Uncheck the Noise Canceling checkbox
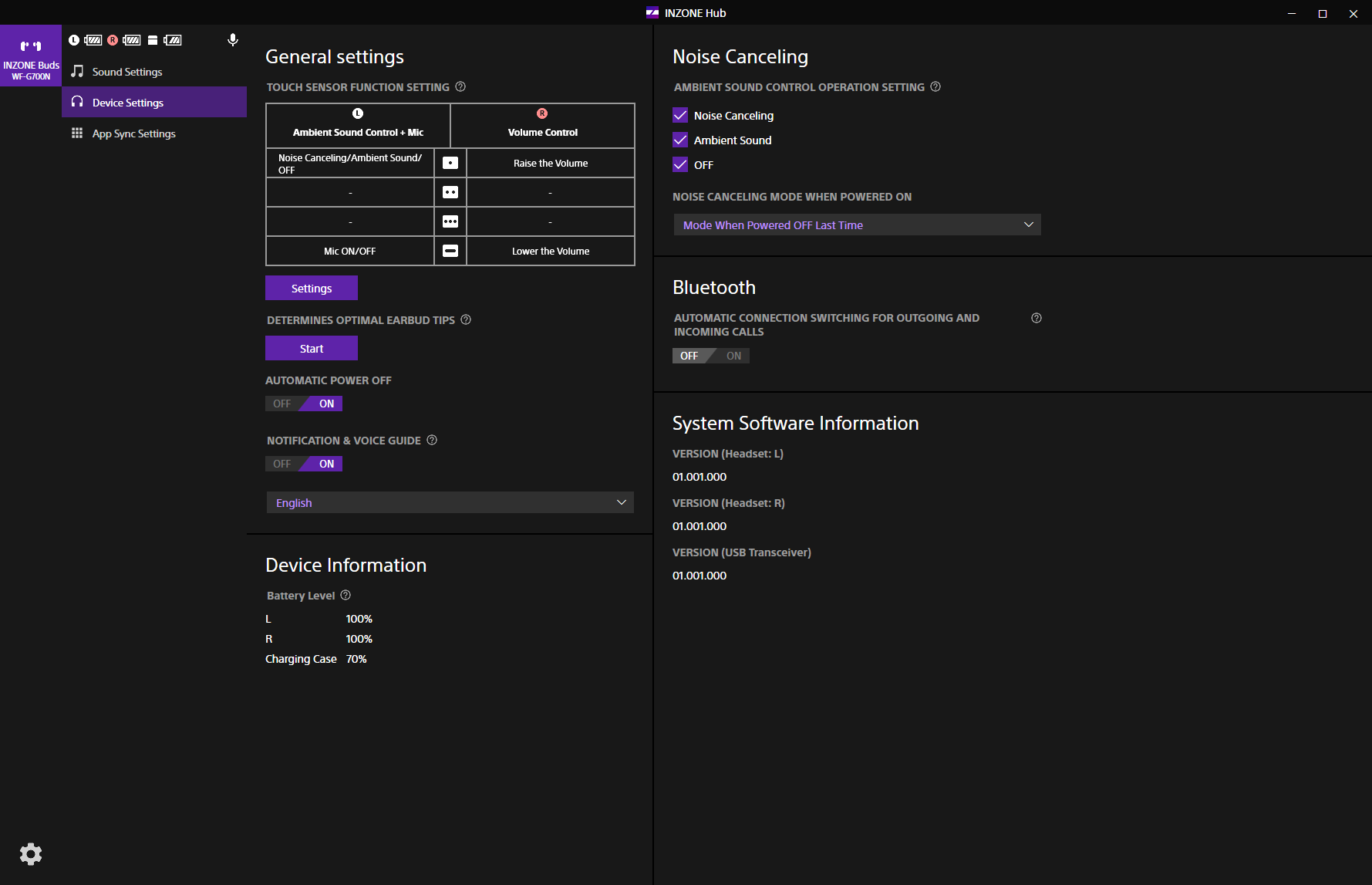 [680, 116]
